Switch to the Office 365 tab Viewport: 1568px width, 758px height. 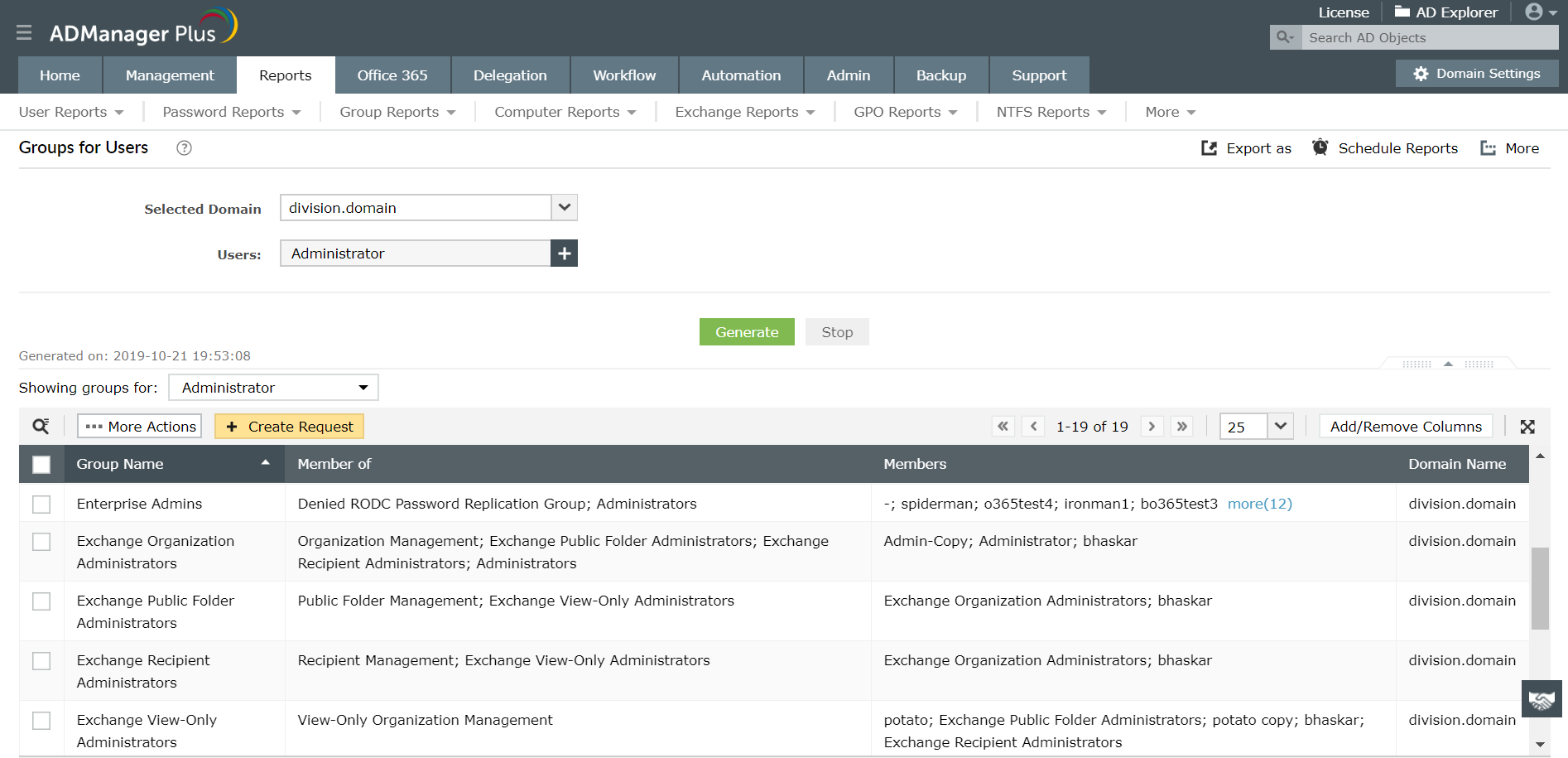tap(392, 75)
